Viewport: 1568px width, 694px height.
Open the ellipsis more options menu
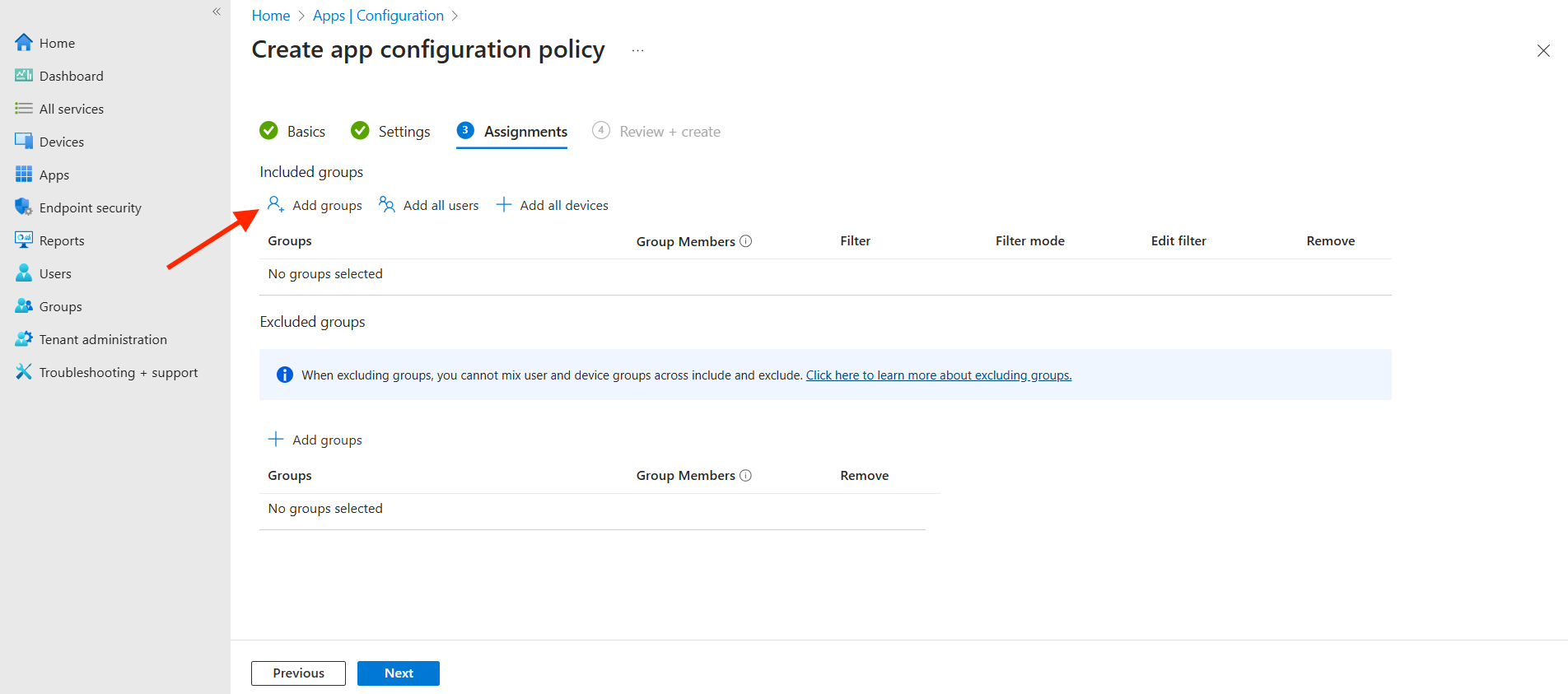[637, 51]
